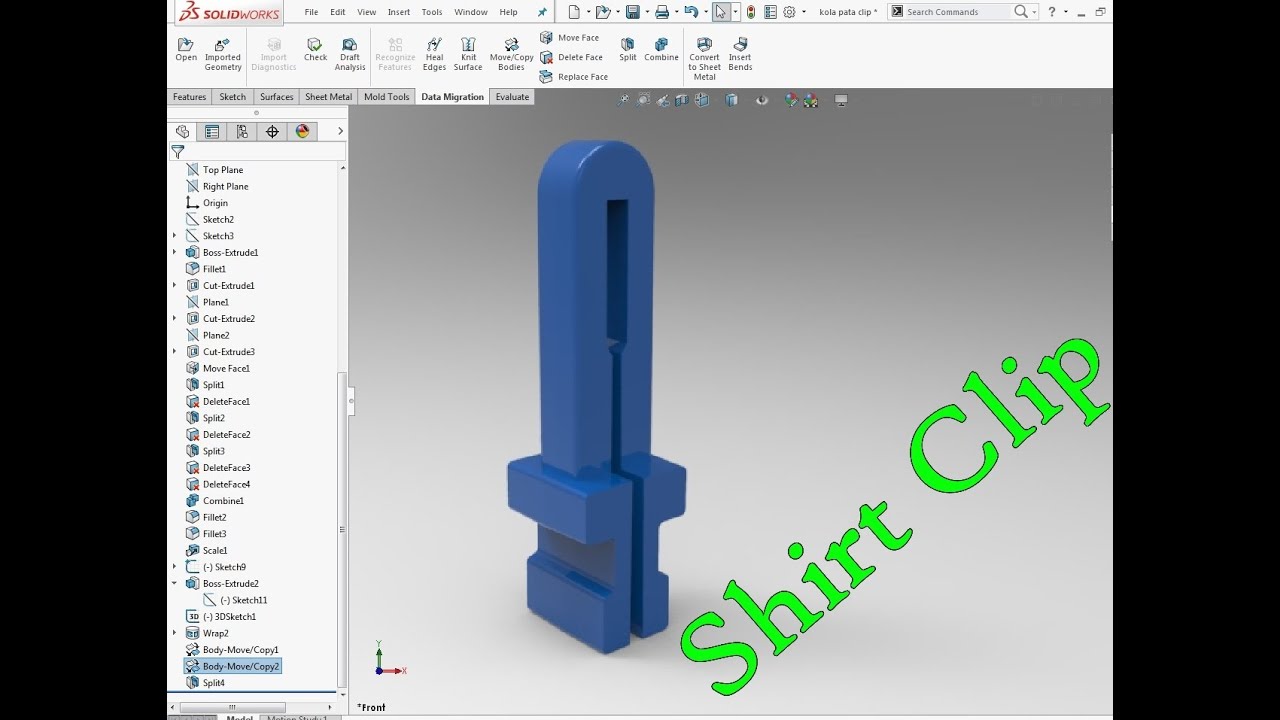The width and height of the screenshot is (1280, 720).
Task: Select the Combine1 feature in tree
Action: point(215,501)
